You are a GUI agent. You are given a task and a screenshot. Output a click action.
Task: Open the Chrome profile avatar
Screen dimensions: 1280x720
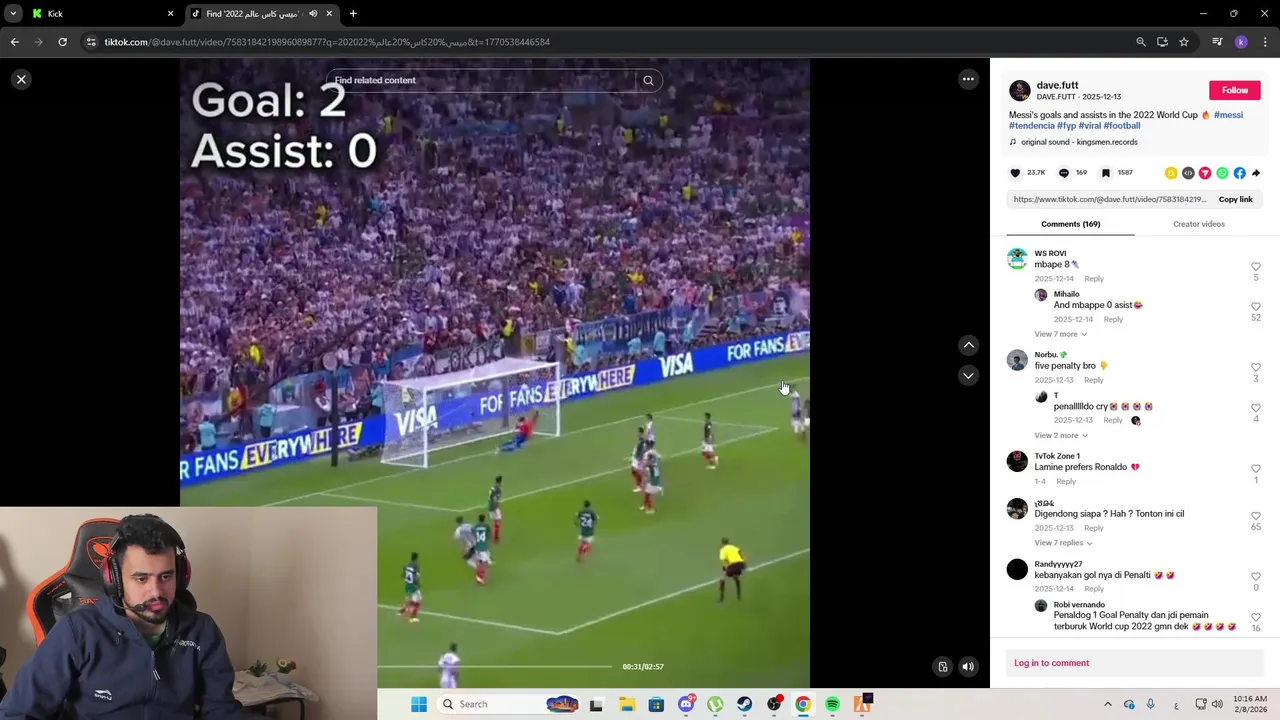1241,42
